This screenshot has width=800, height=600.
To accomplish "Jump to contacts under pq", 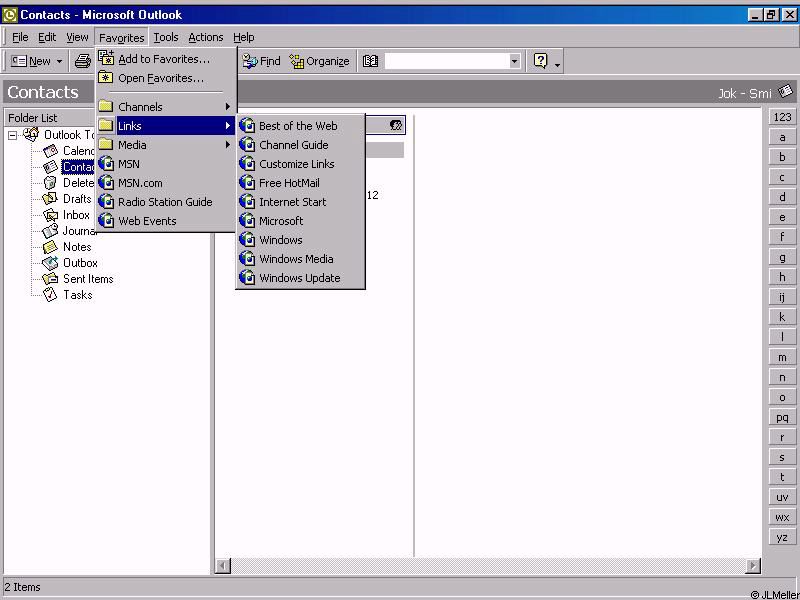I will (x=782, y=417).
